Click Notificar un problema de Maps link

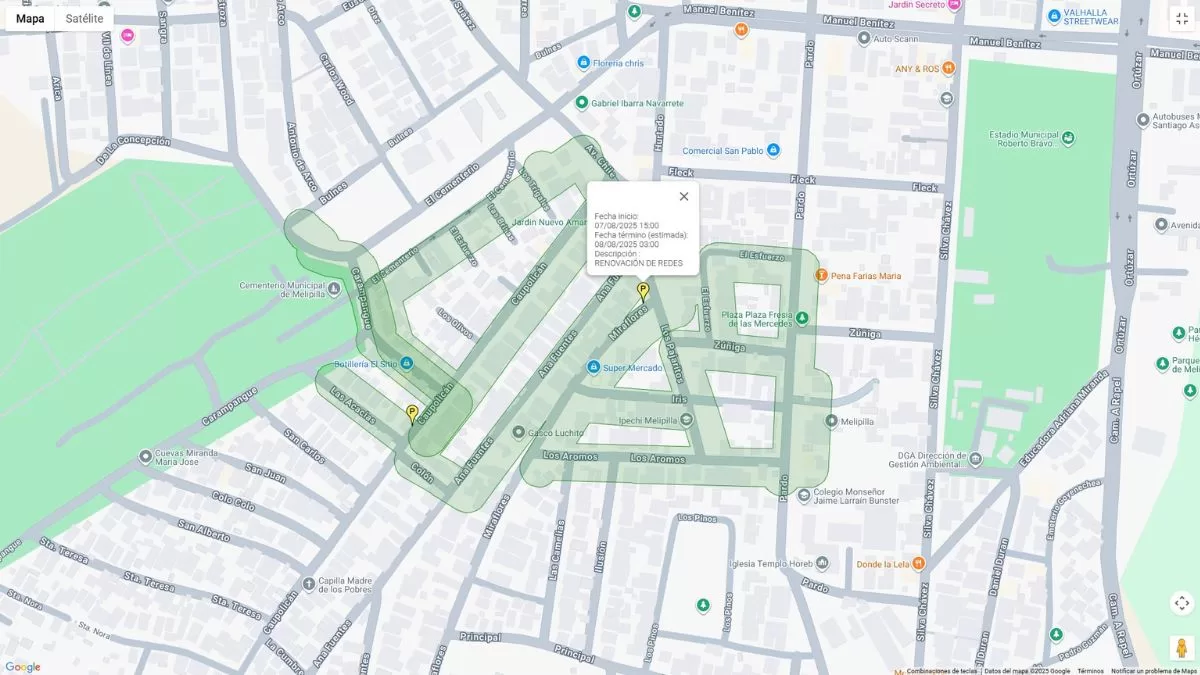click(1153, 671)
